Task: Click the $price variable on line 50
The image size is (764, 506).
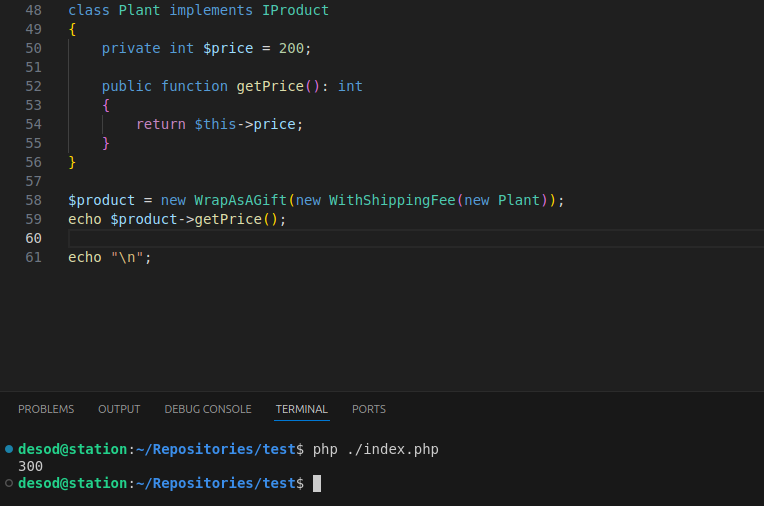Action: pos(228,48)
